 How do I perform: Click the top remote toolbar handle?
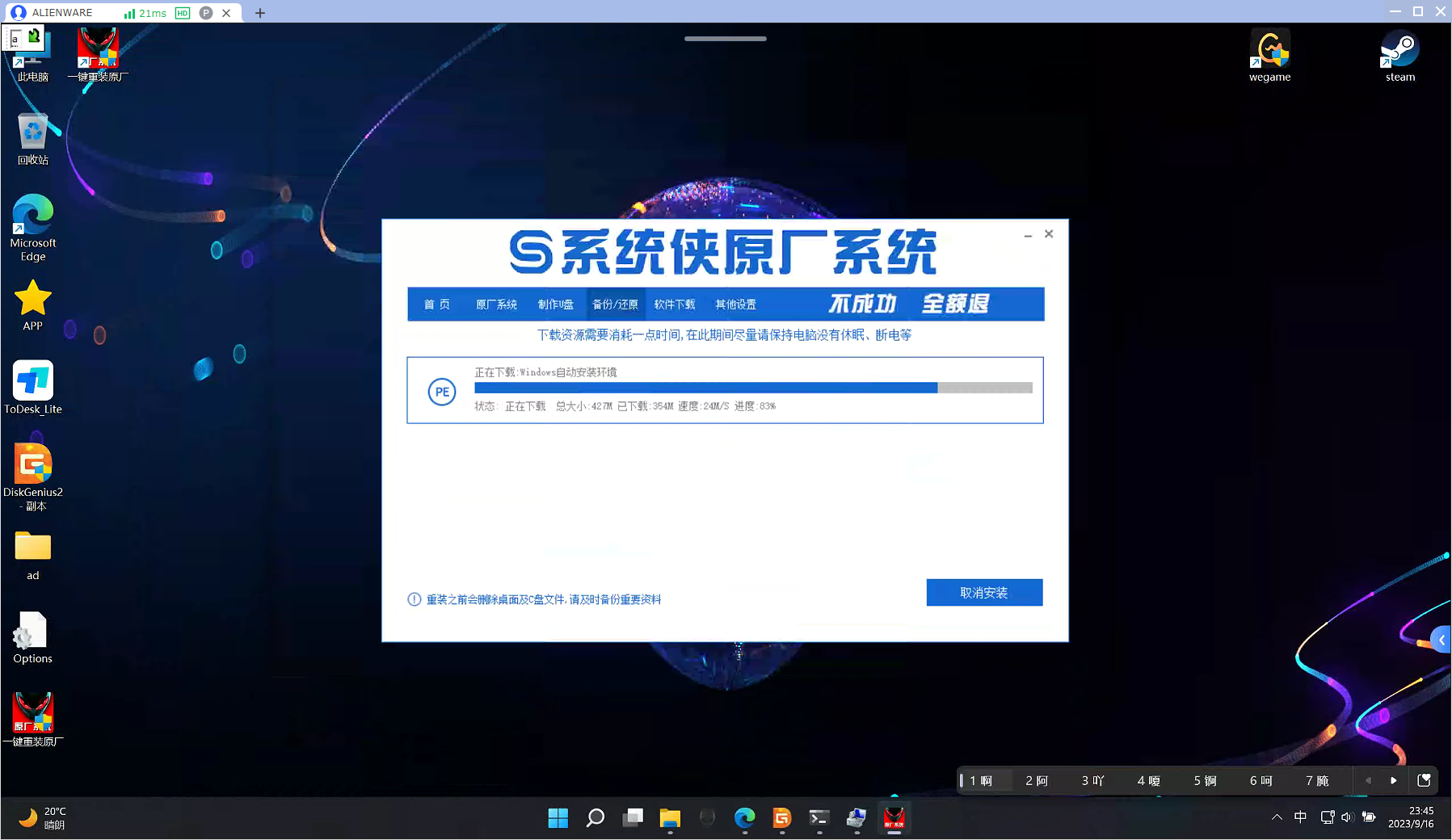[726, 38]
